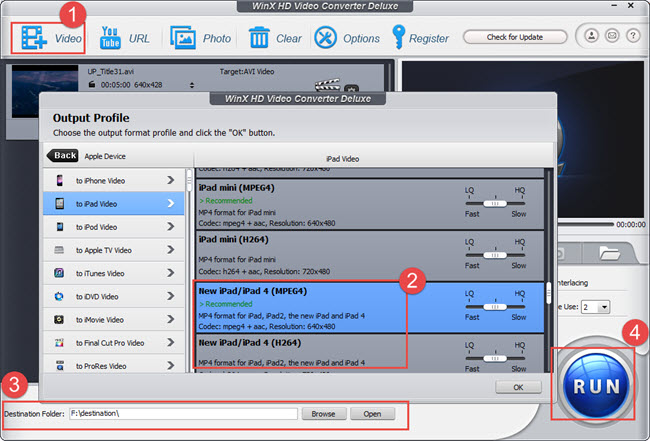Select to iPod Video category

tap(114, 227)
